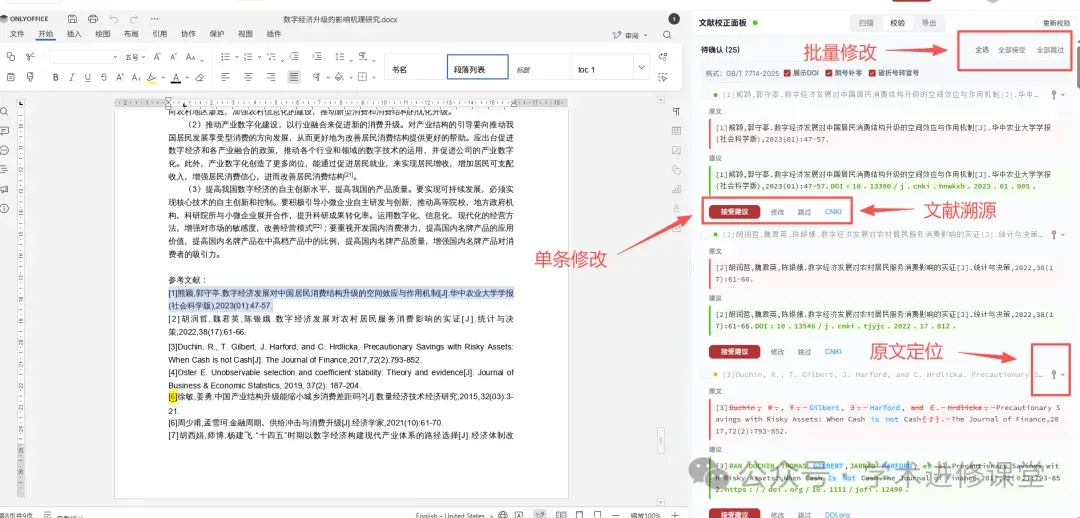Redo the last action
Image resolution: width=1080 pixels, height=518 pixels.
click(x=133, y=19)
